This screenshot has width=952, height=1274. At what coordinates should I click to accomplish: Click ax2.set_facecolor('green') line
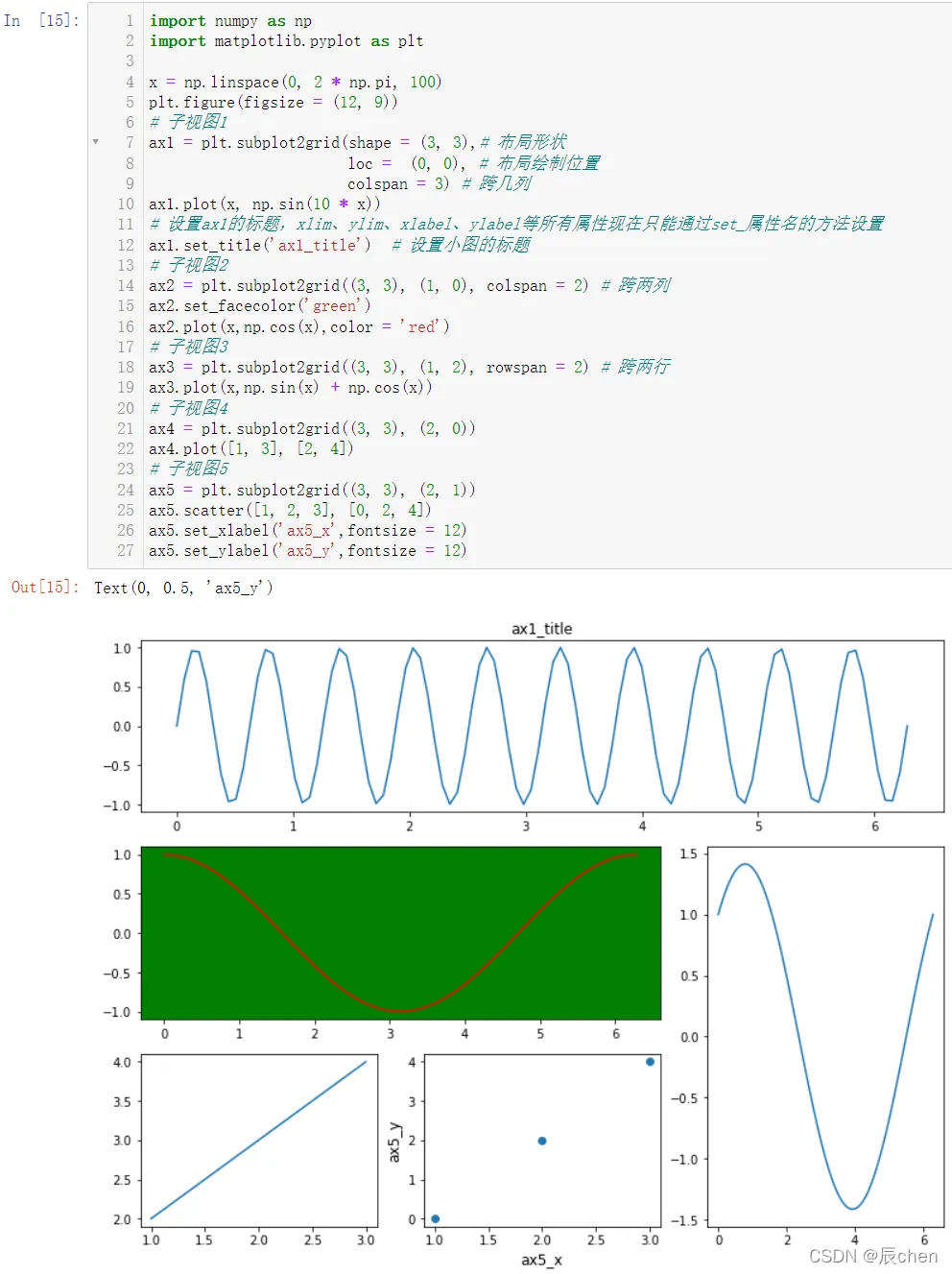pyautogui.click(x=260, y=306)
